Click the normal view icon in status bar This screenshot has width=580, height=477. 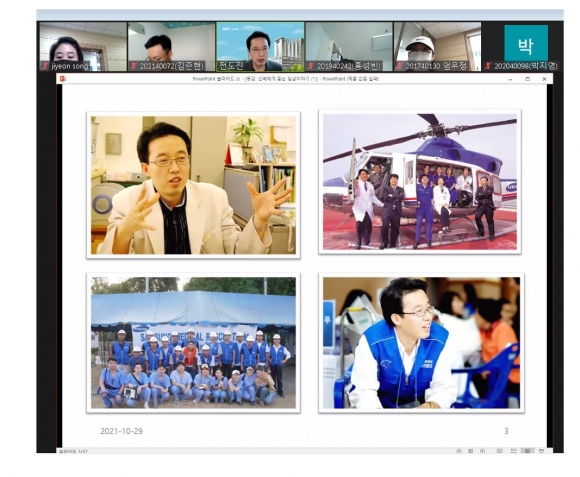[500, 451]
